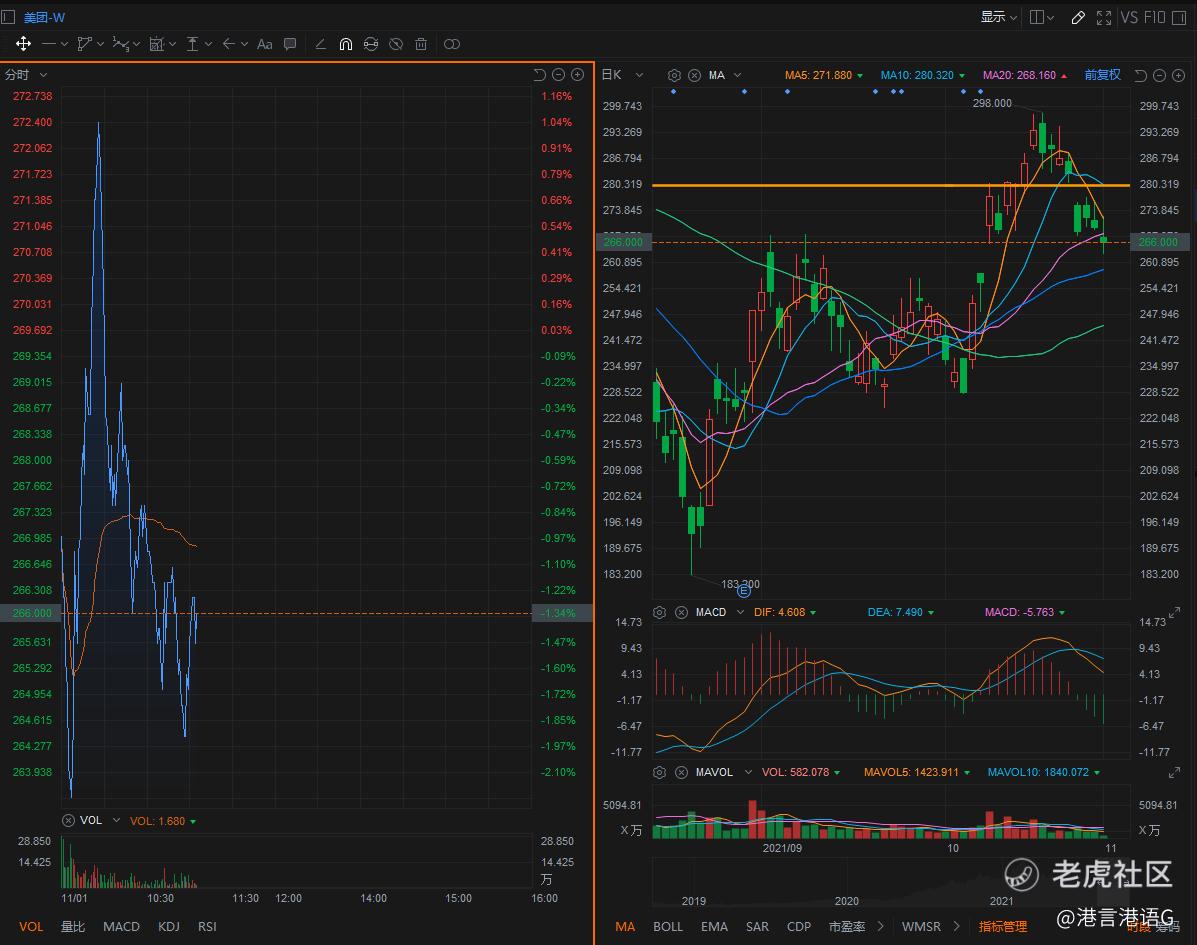Remove the MA indicator with X icon
The width and height of the screenshot is (1197, 945).
point(695,75)
